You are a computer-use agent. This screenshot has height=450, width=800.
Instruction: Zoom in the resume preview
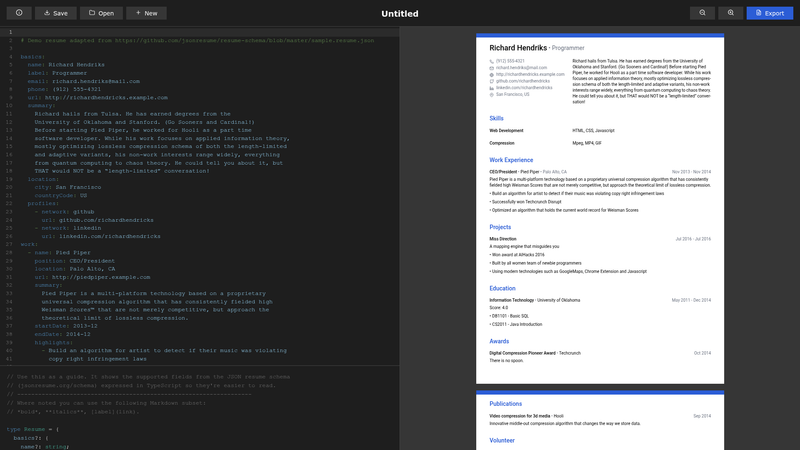click(x=731, y=13)
